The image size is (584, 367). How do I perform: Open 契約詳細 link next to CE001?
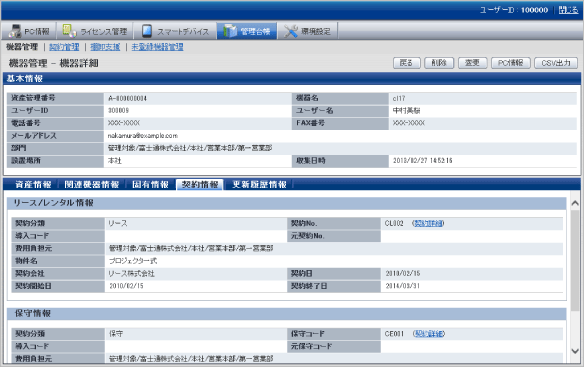tap(429, 333)
